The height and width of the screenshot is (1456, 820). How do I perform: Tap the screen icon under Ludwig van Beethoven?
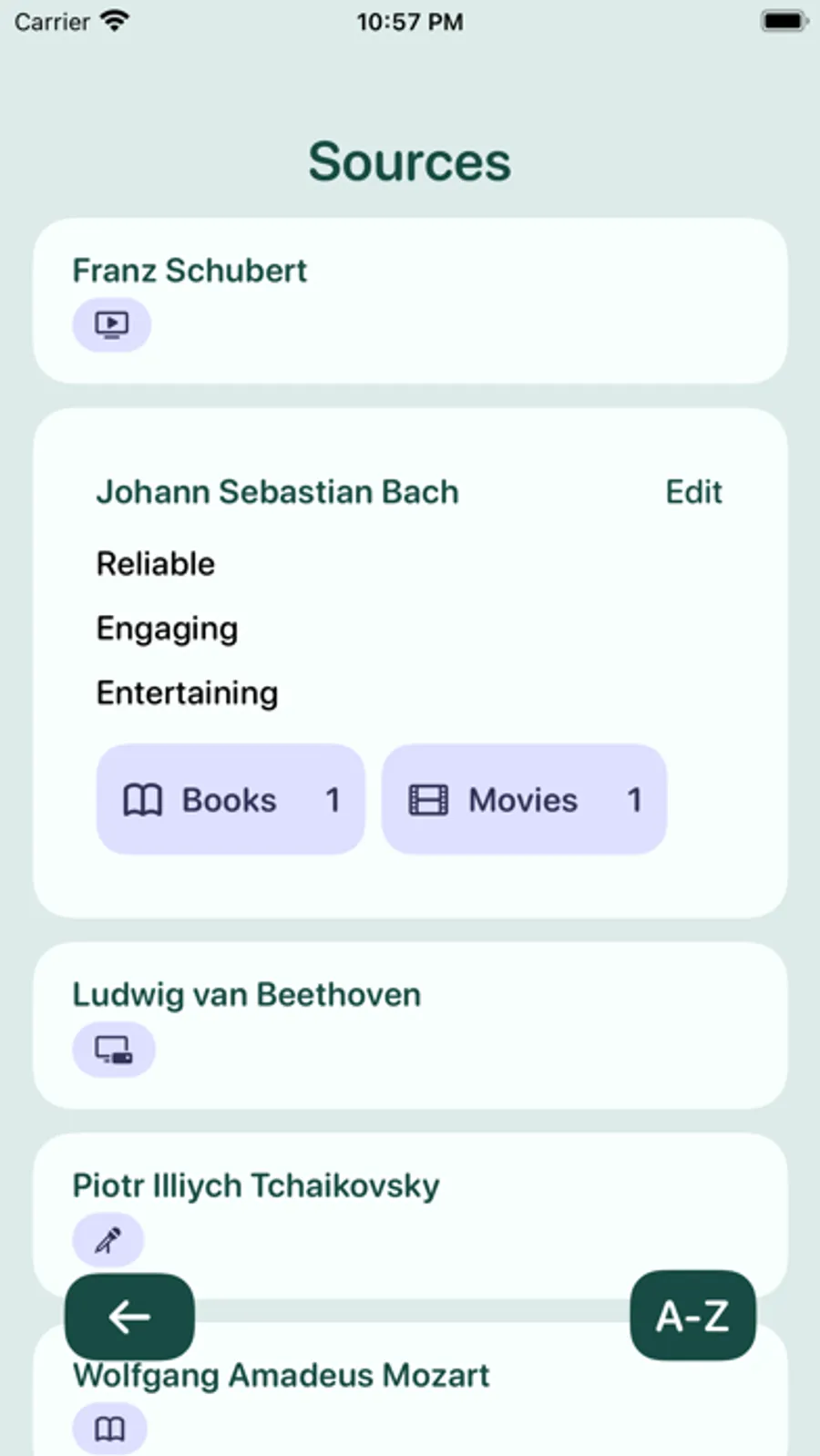click(114, 1050)
